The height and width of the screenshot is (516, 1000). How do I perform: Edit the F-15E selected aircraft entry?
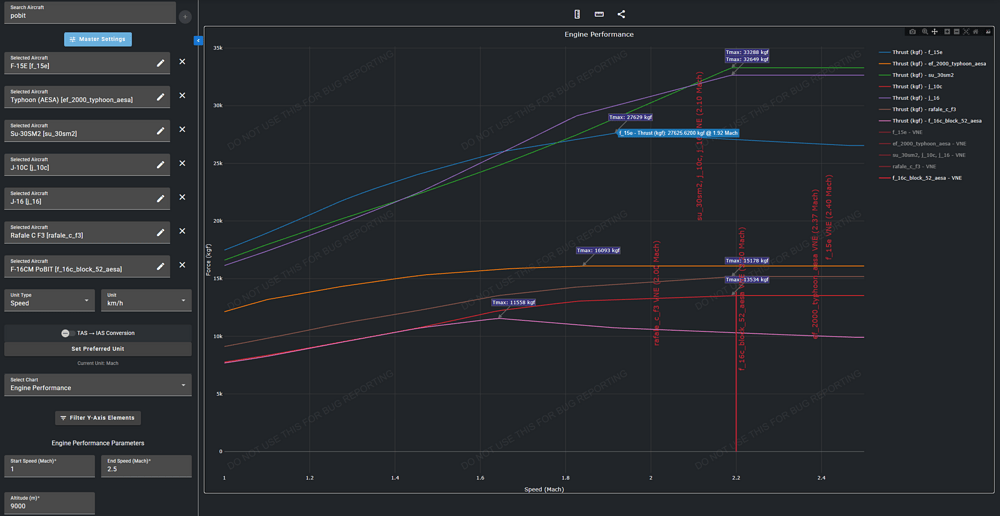(161, 63)
